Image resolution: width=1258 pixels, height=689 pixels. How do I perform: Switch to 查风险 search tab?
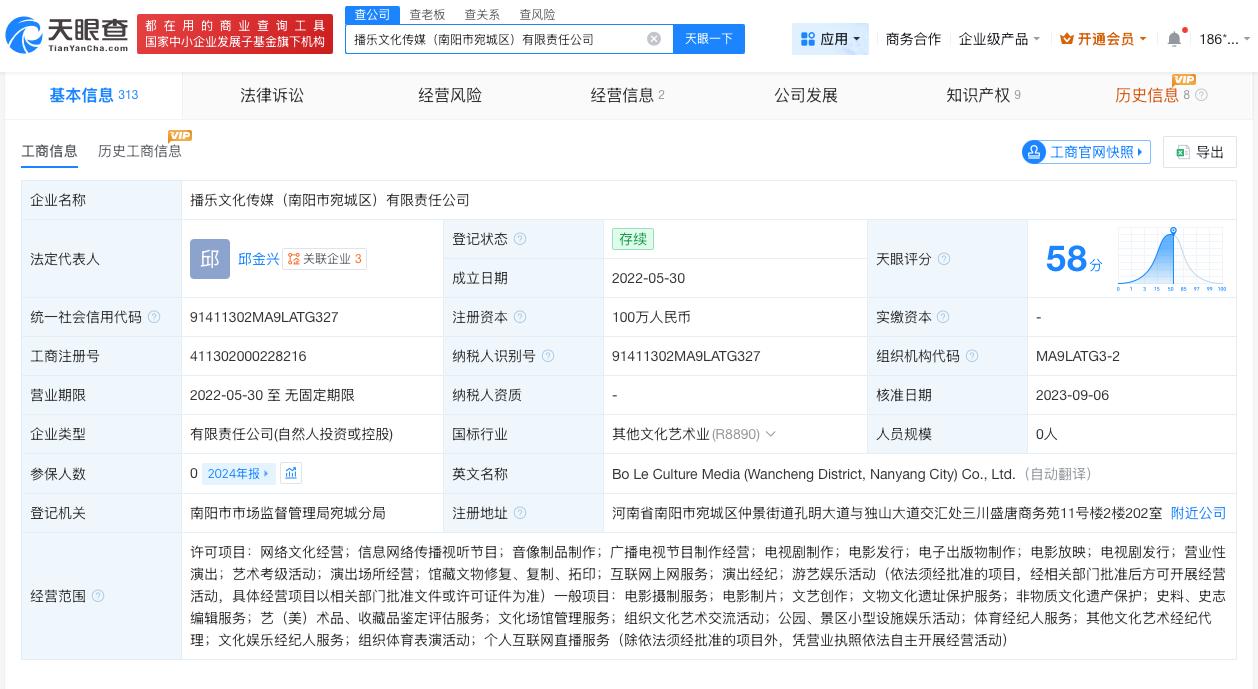click(537, 14)
